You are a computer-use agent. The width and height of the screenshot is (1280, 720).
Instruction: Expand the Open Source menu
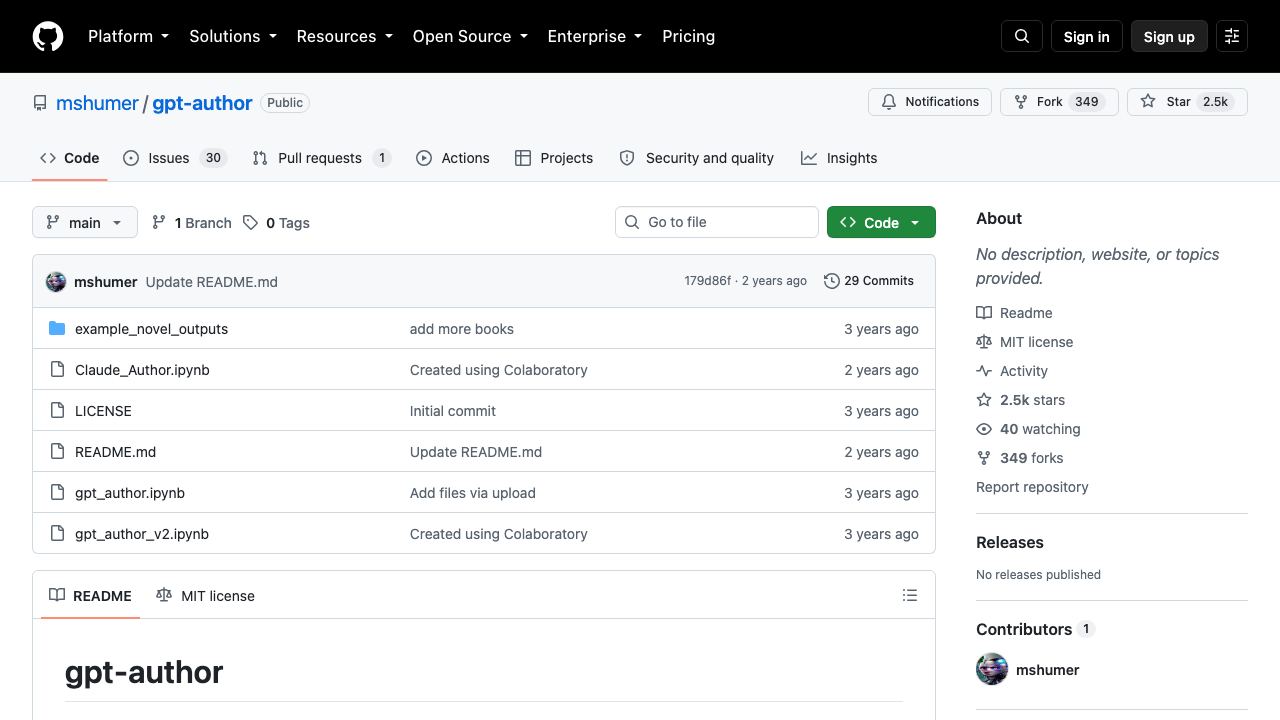470,36
